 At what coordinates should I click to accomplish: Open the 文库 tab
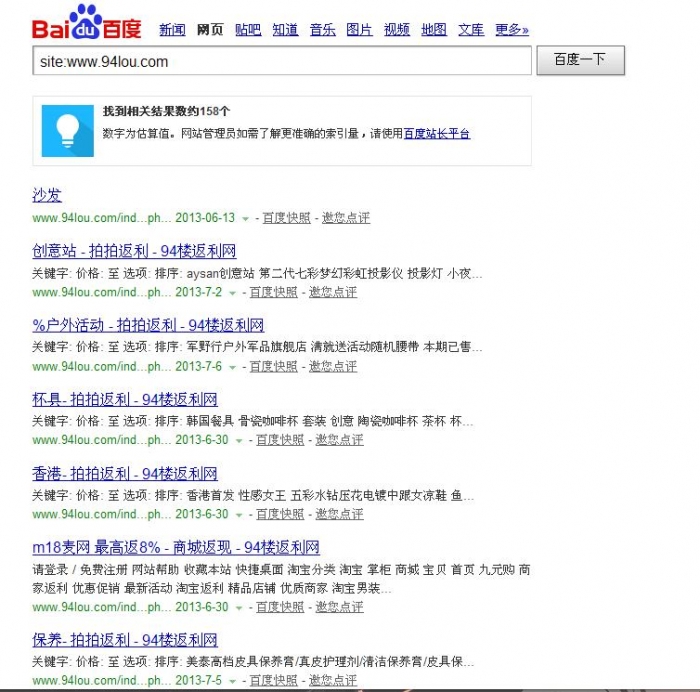tap(471, 29)
